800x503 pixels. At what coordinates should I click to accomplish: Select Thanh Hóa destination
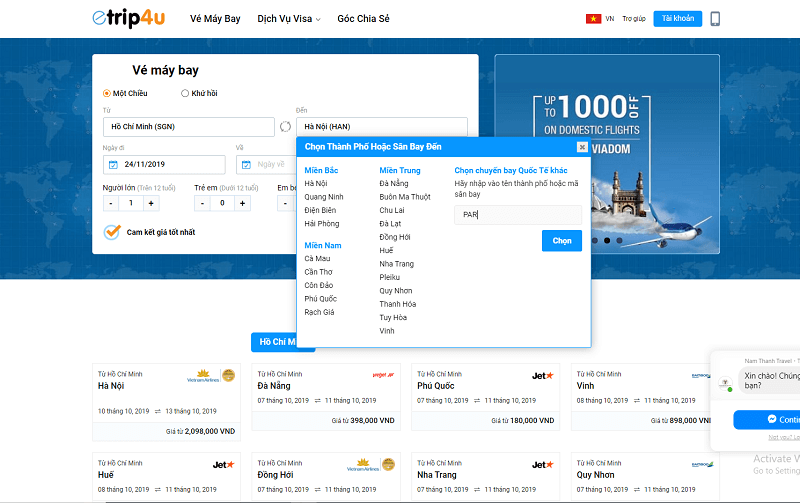(398, 304)
